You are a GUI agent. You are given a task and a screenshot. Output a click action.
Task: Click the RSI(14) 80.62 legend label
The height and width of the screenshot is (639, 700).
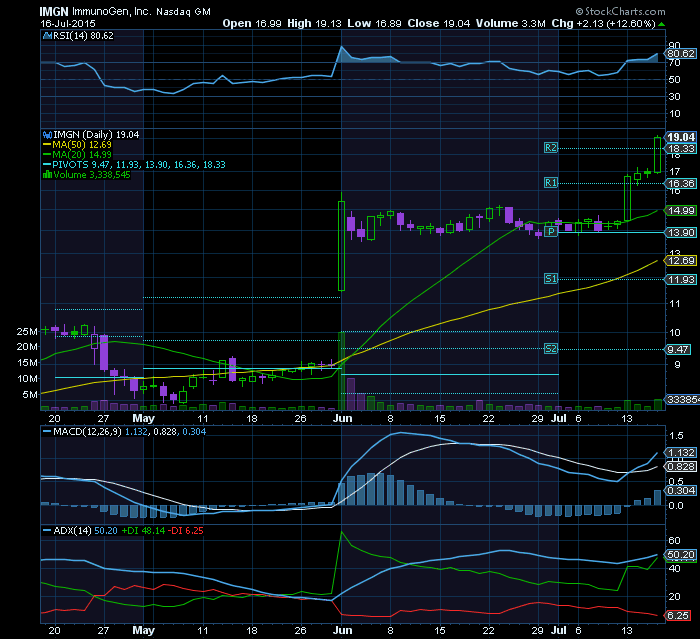click(83, 36)
